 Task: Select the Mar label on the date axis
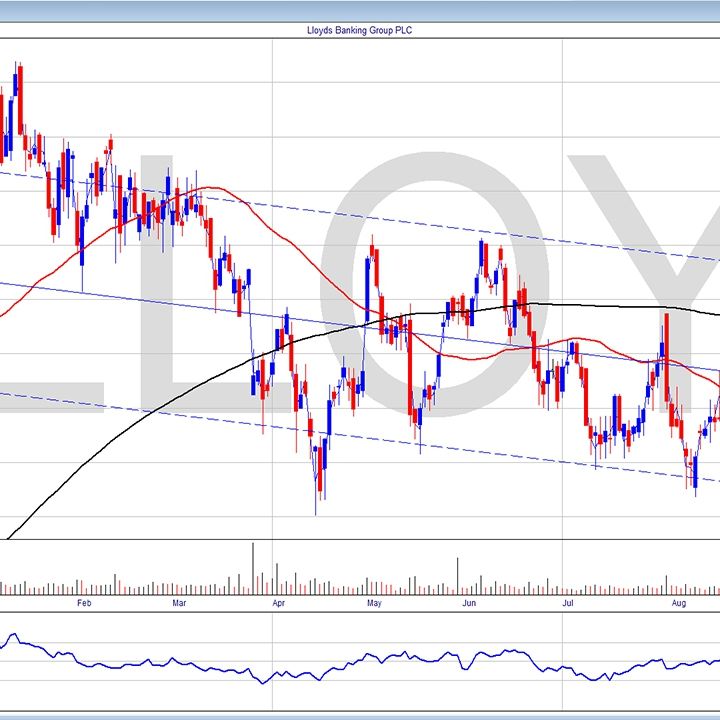[179, 603]
